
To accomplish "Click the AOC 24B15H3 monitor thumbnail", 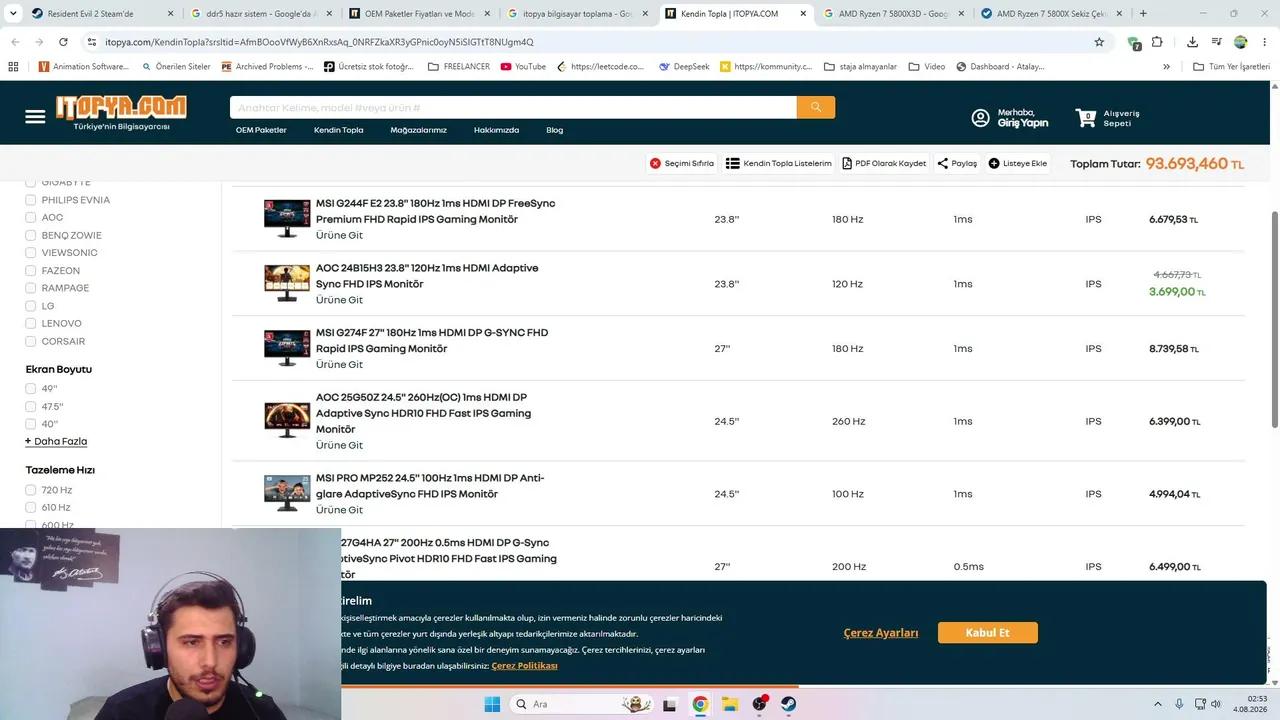I will click(287, 283).
